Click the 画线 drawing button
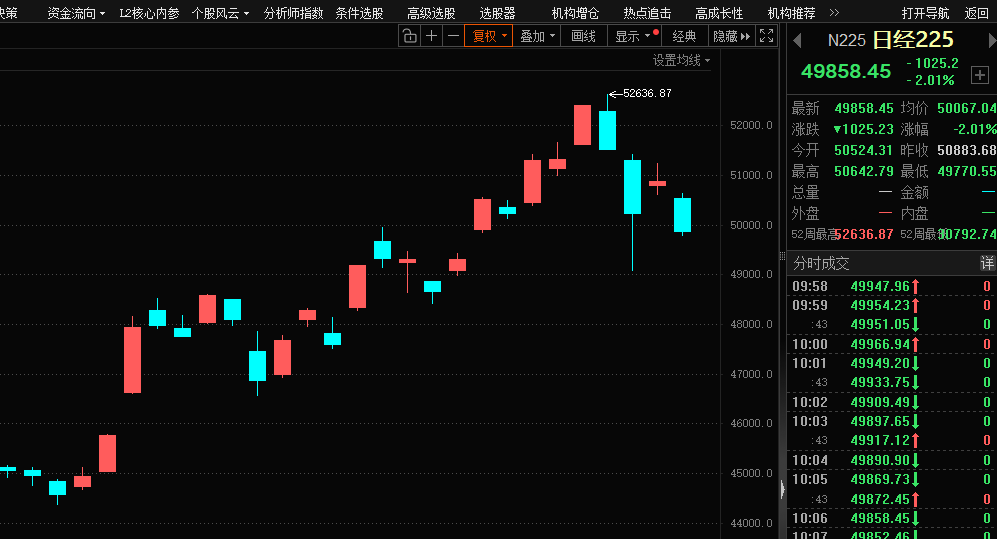997x539 pixels. [x=583, y=36]
